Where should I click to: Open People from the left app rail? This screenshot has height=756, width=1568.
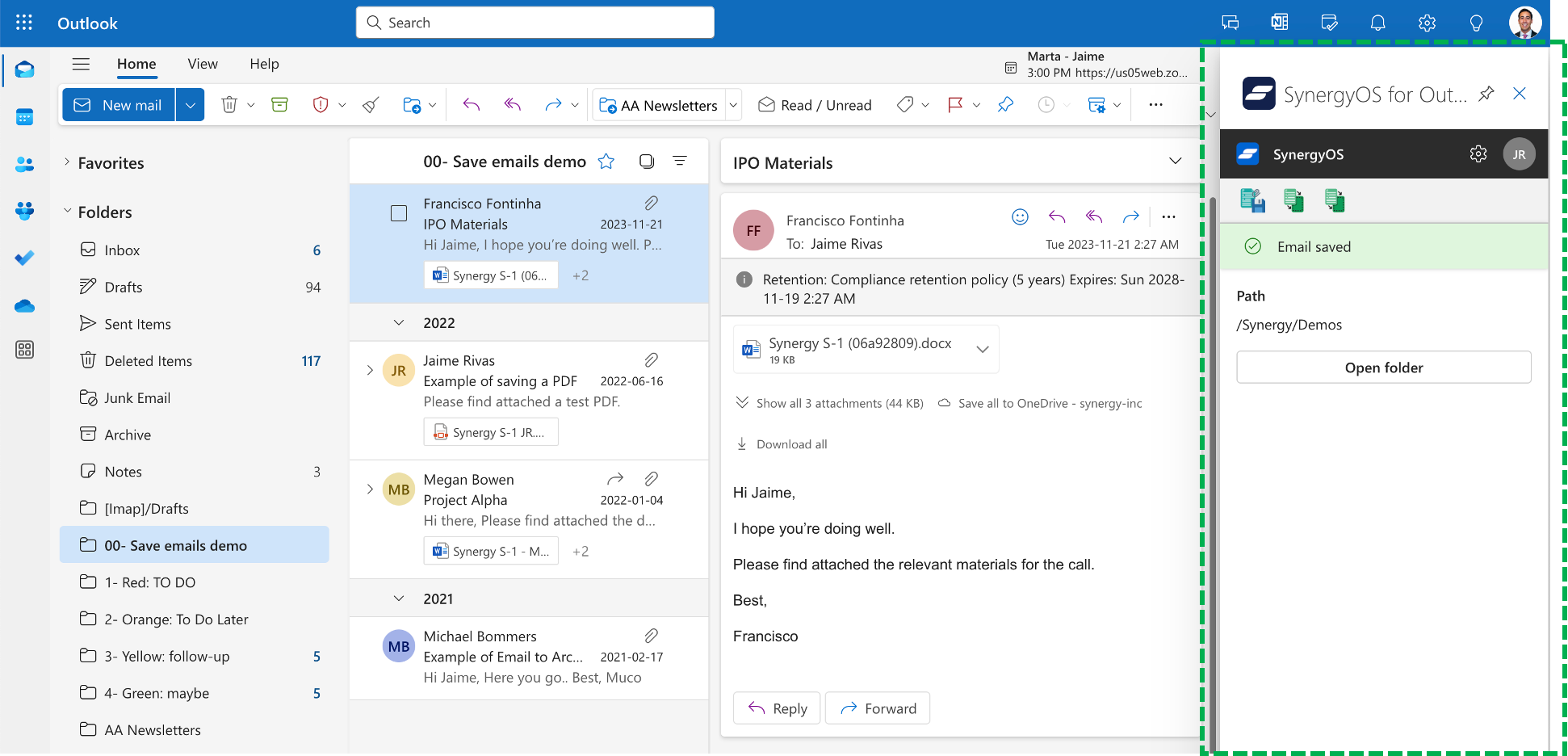click(x=24, y=164)
